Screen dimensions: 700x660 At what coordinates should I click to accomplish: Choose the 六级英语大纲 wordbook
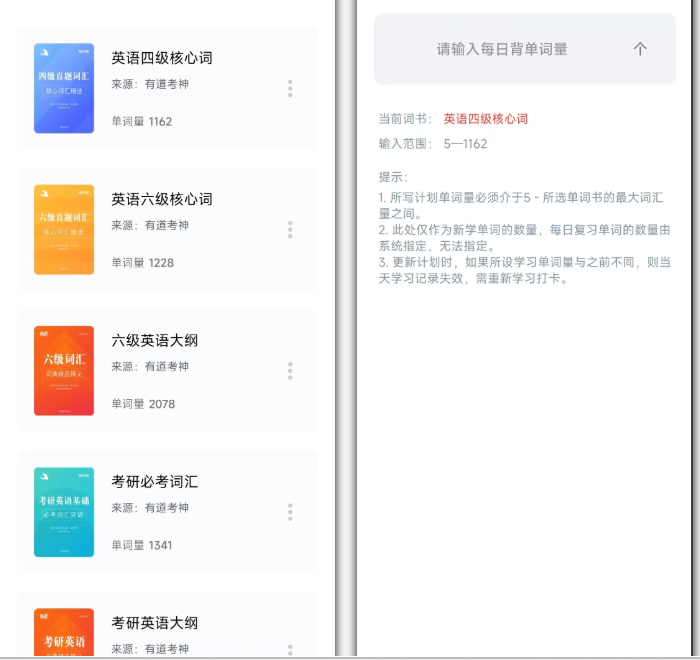(x=154, y=340)
